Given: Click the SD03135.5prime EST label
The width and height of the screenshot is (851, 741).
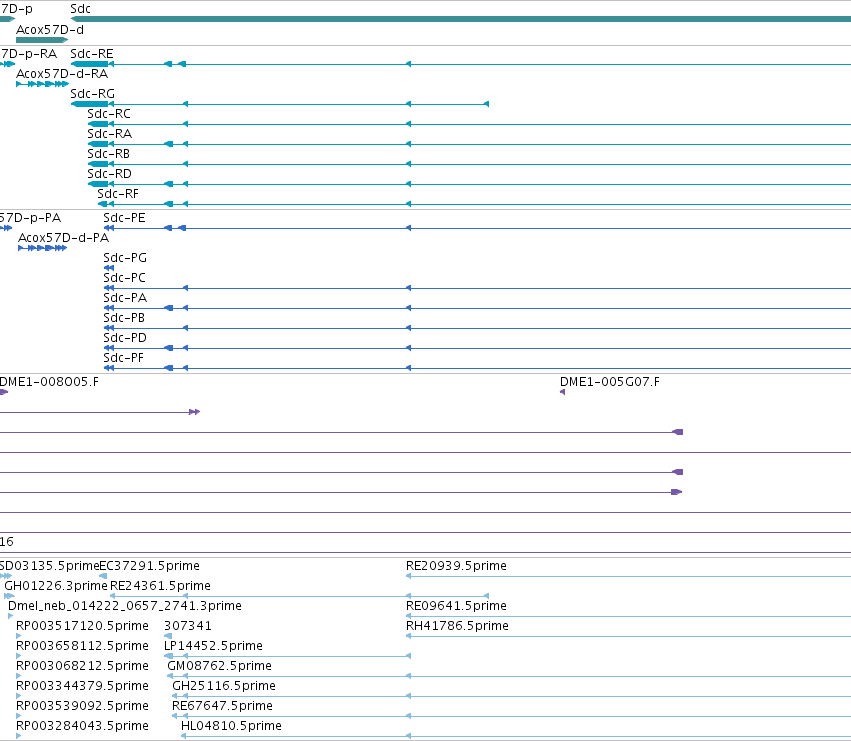Looking at the screenshot, I should point(49,566).
